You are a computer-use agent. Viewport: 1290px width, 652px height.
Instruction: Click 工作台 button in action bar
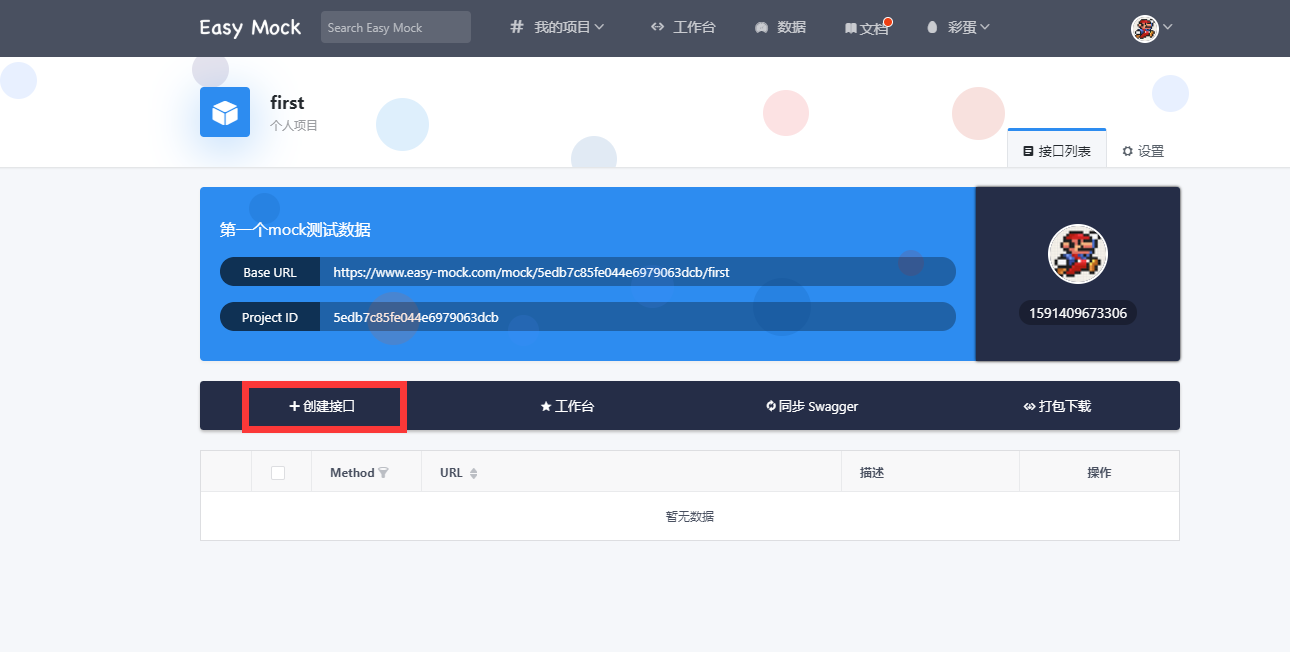click(567, 406)
